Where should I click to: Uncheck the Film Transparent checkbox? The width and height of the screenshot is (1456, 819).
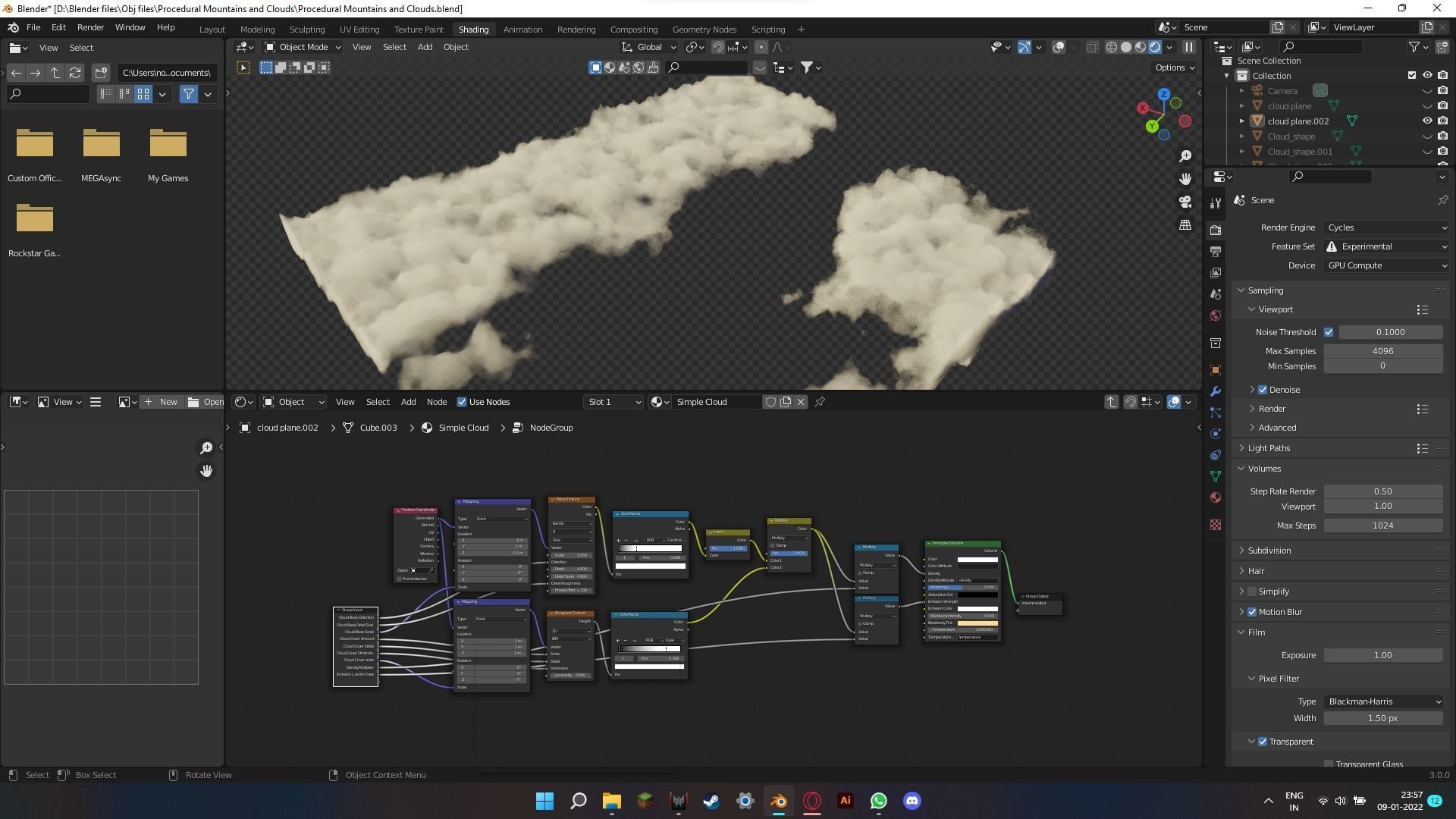pos(1263,742)
